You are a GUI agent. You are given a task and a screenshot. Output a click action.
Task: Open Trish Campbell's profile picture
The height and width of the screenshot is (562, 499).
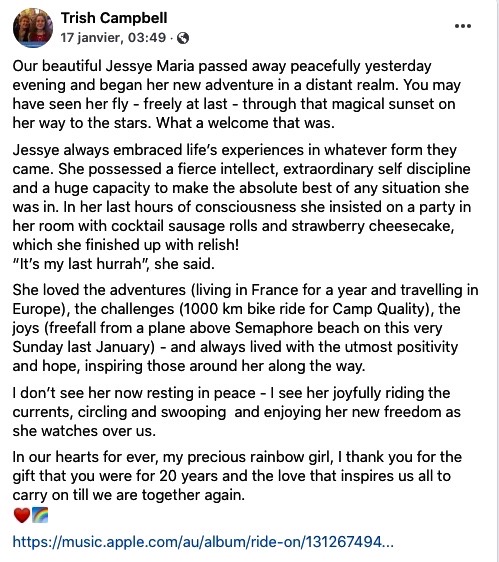[x=33, y=28]
